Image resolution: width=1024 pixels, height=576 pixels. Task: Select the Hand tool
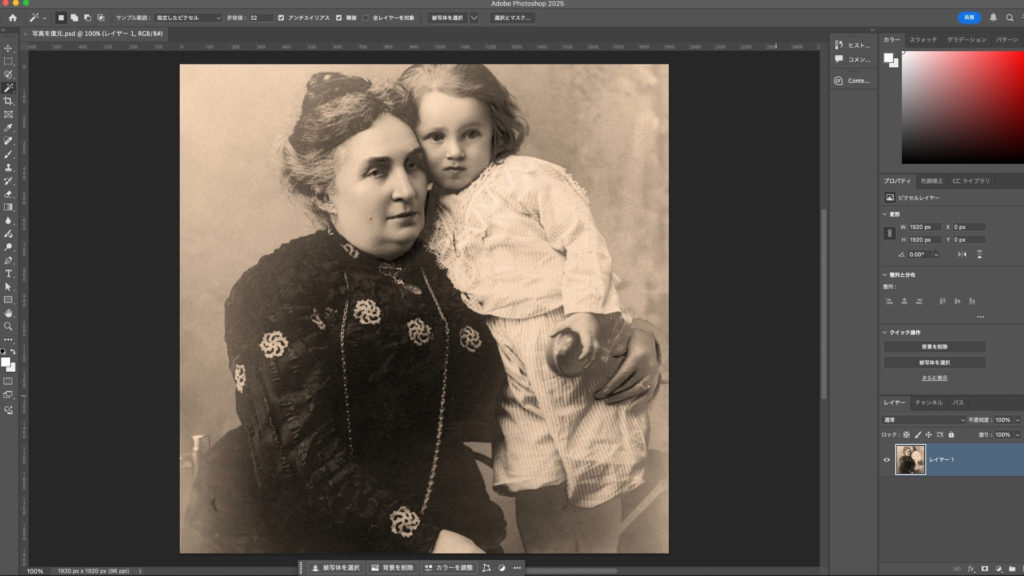tap(8, 313)
